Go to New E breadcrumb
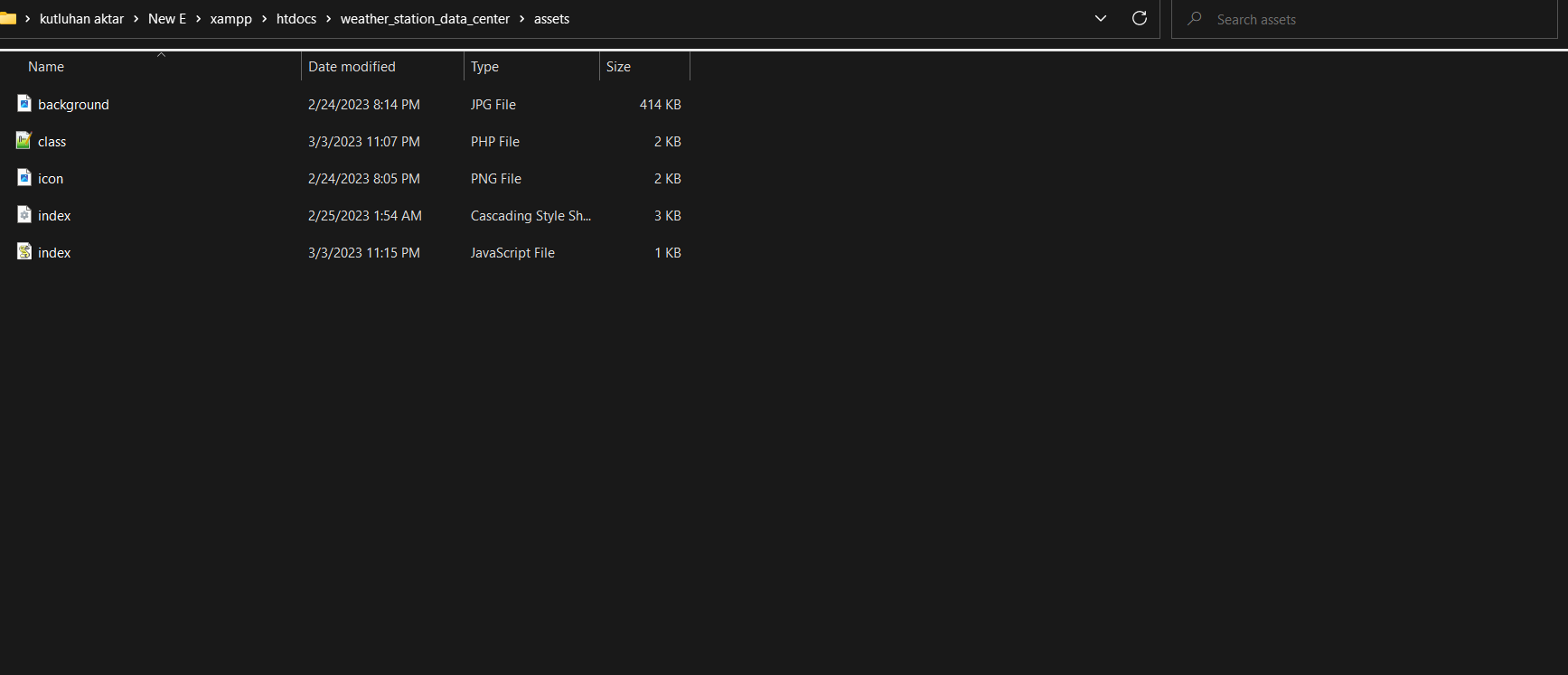The height and width of the screenshot is (675, 1568). (167, 19)
